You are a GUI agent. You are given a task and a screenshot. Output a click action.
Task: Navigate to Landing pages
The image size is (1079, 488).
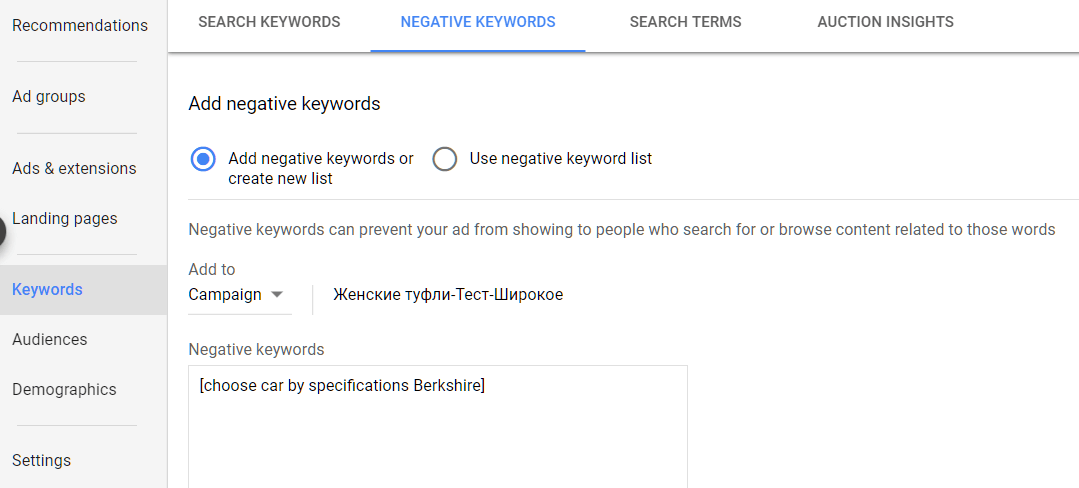coord(65,219)
